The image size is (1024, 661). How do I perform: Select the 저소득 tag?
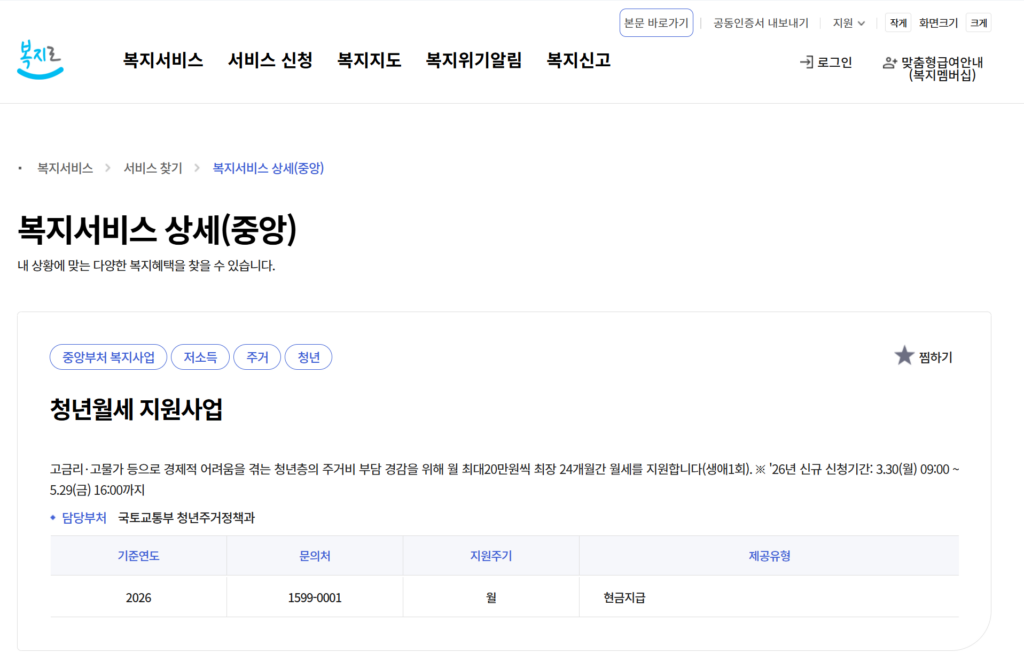200,357
